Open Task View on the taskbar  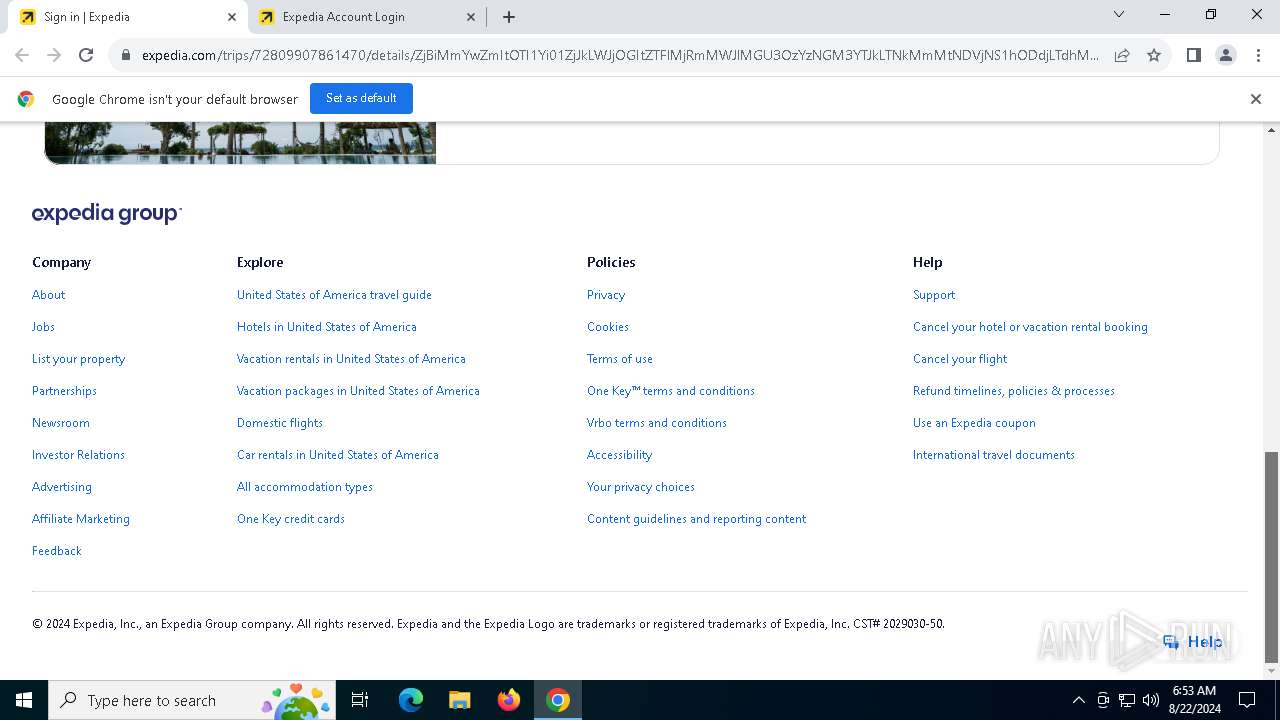[360, 700]
